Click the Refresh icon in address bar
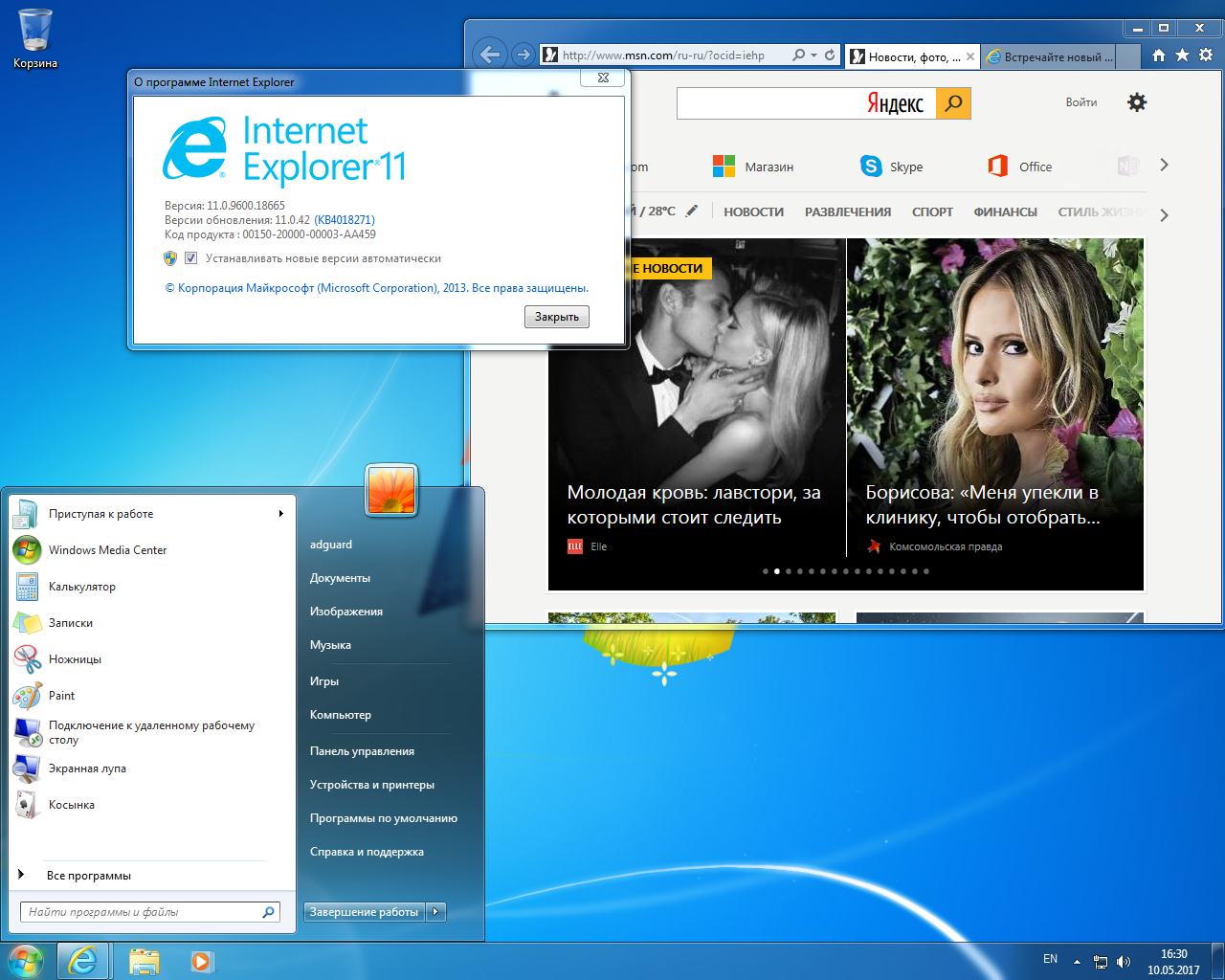Viewport: 1225px width, 980px height. click(831, 56)
